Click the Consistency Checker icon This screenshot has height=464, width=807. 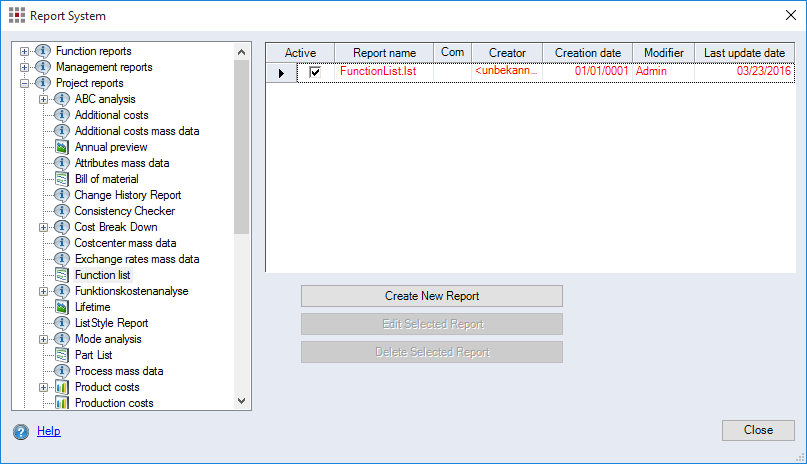click(x=62, y=211)
